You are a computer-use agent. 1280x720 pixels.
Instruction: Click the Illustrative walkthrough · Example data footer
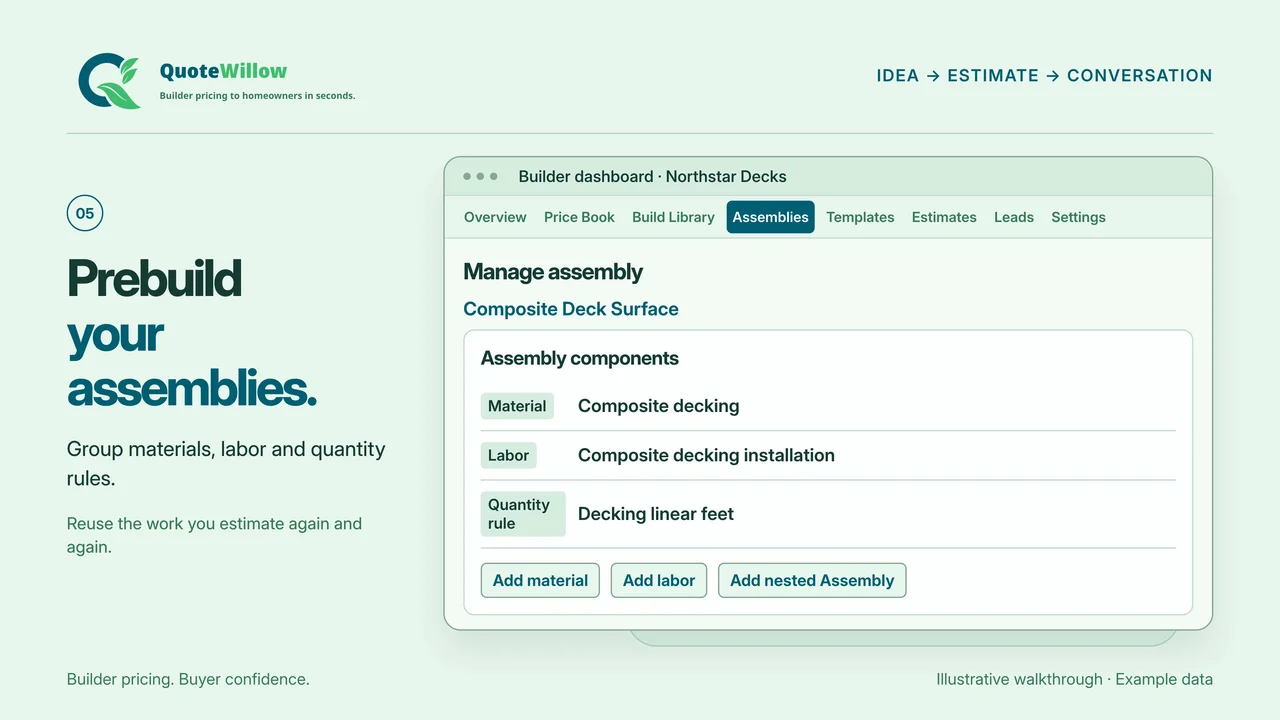[x=1074, y=679]
